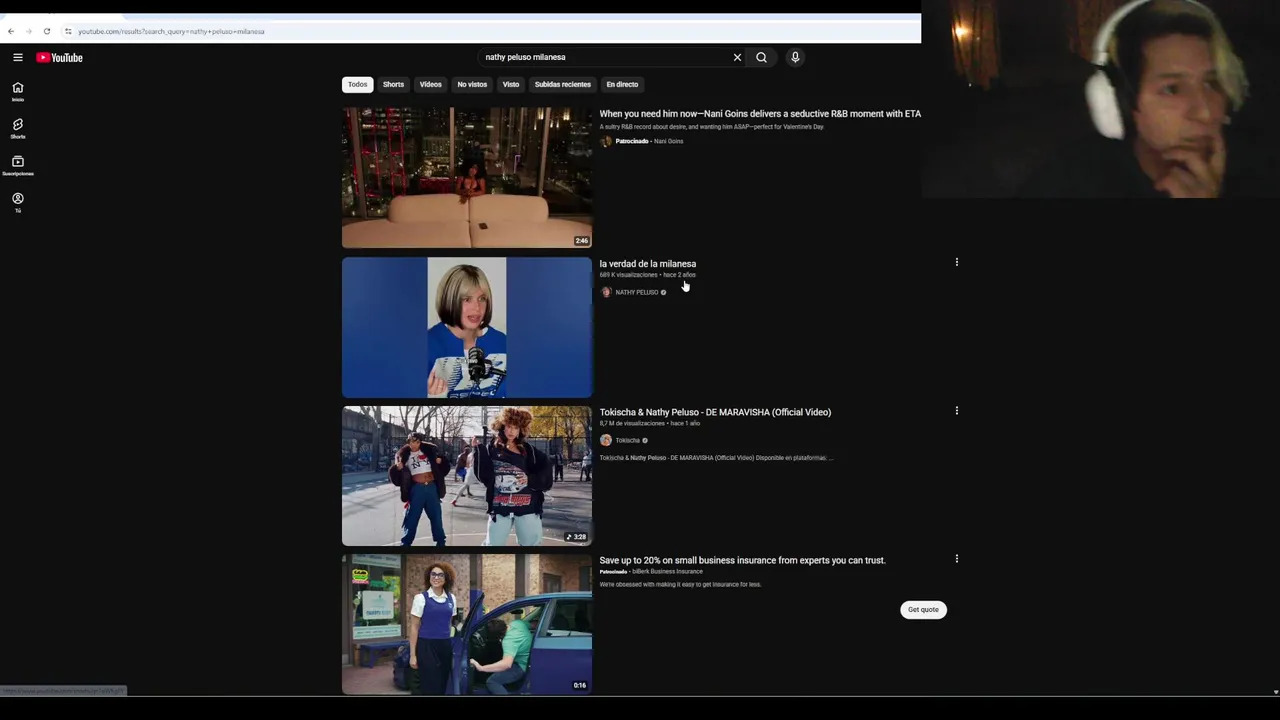This screenshot has height=720, width=1280.
Task: Open the Nani Goins ad thumbnail
Action: [x=467, y=178]
